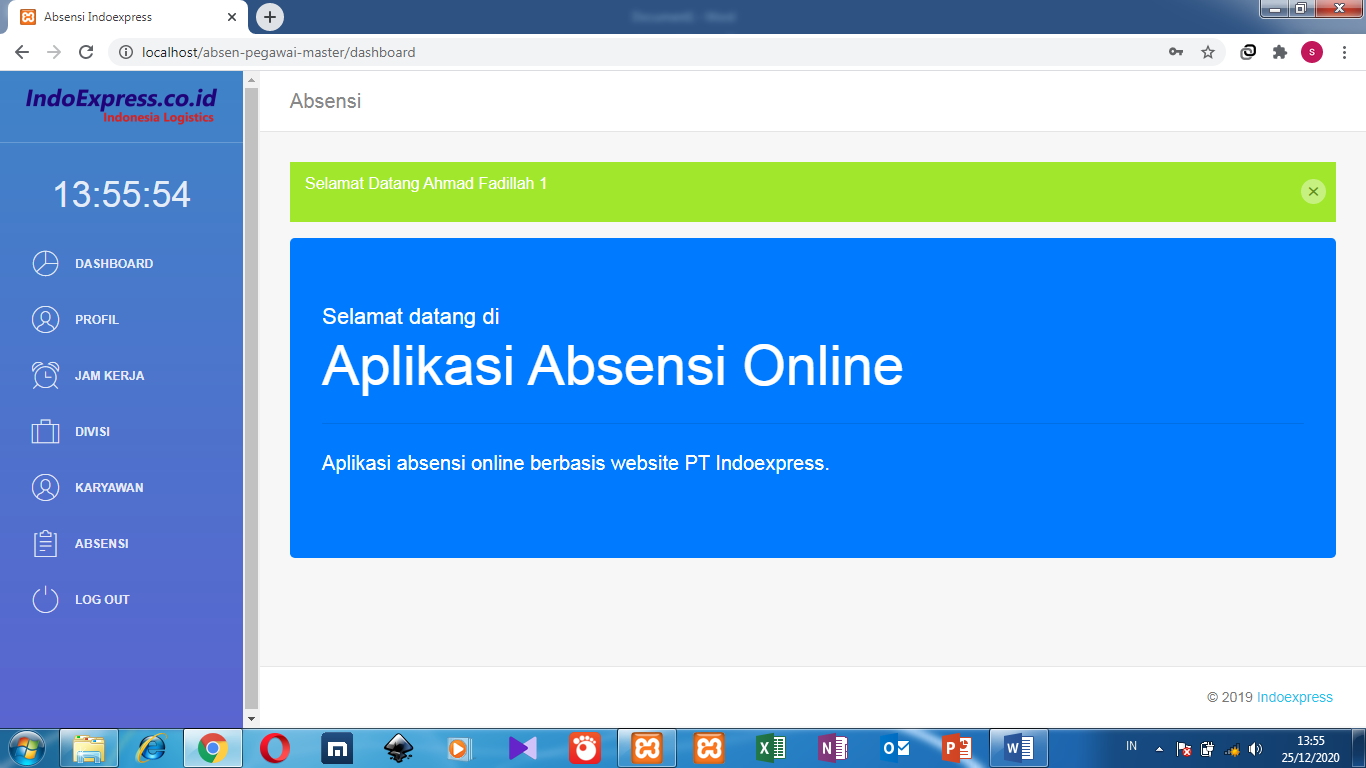Image resolution: width=1366 pixels, height=768 pixels.
Task: Open Karyawan using the person icon
Action: 44,487
